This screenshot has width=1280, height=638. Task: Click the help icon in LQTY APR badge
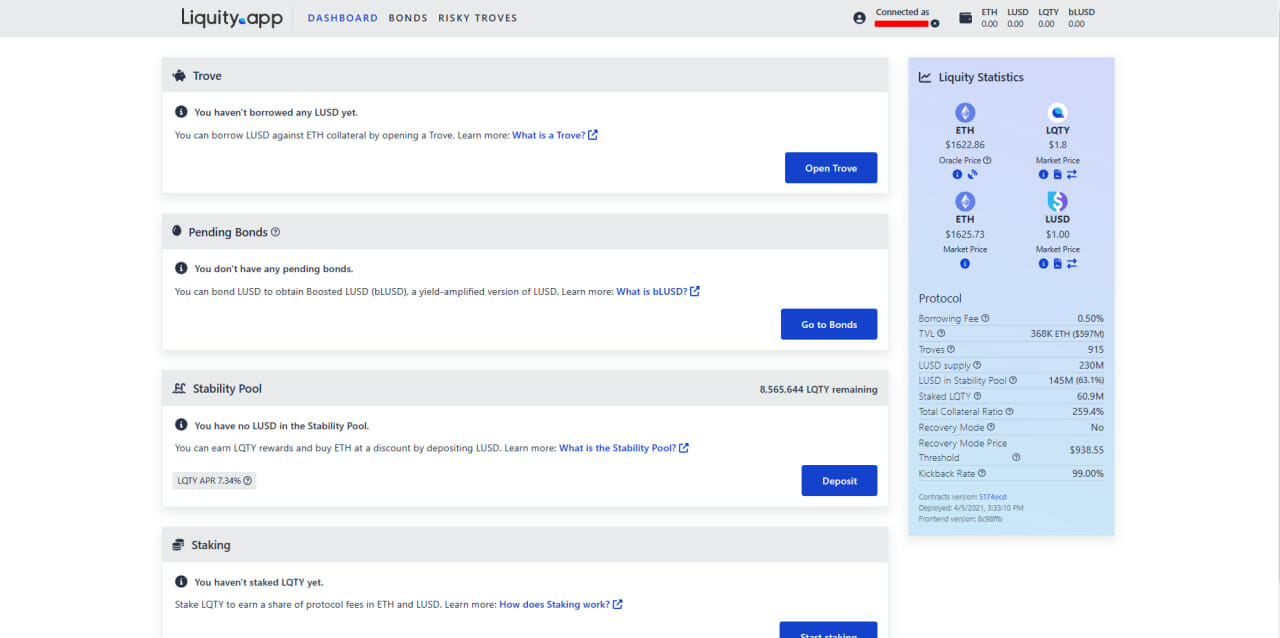coord(247,481)
